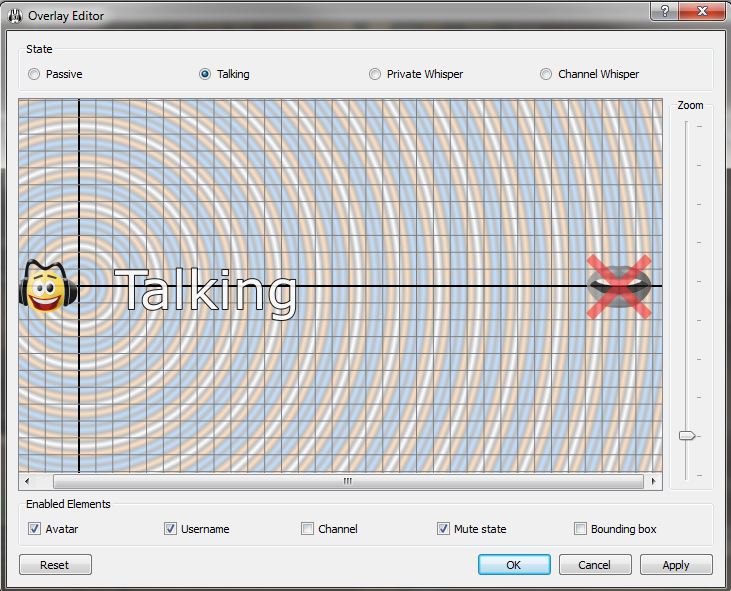
Task: Choose the Private Whisper state
Action: (x=375, y=74)
